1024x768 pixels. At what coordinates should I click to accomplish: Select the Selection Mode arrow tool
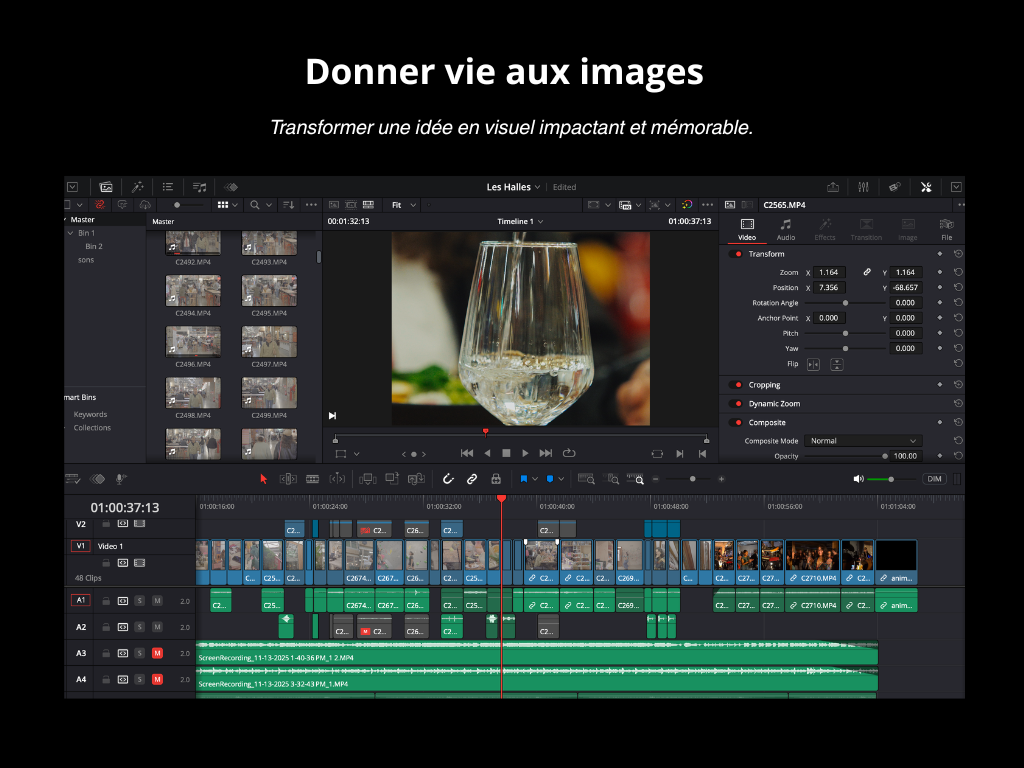264,479
